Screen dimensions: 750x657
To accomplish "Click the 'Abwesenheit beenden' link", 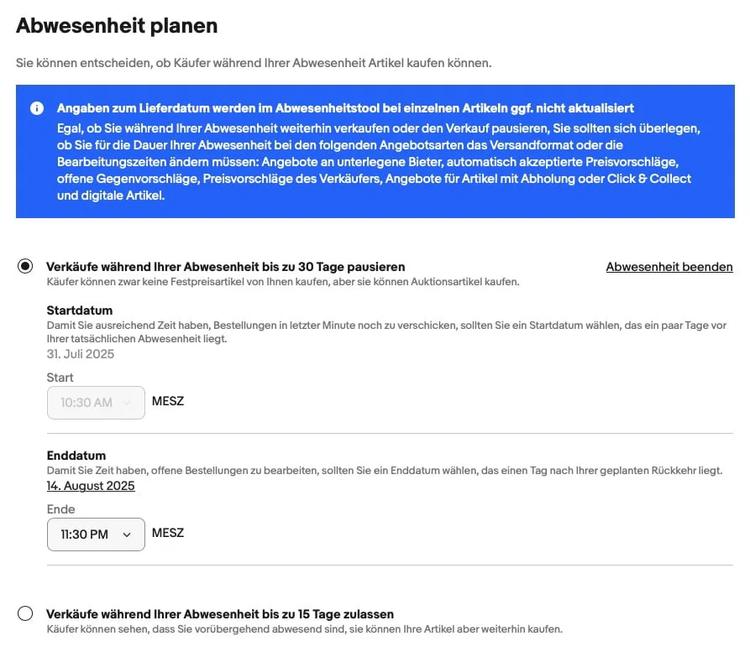I will click(669, 267).
